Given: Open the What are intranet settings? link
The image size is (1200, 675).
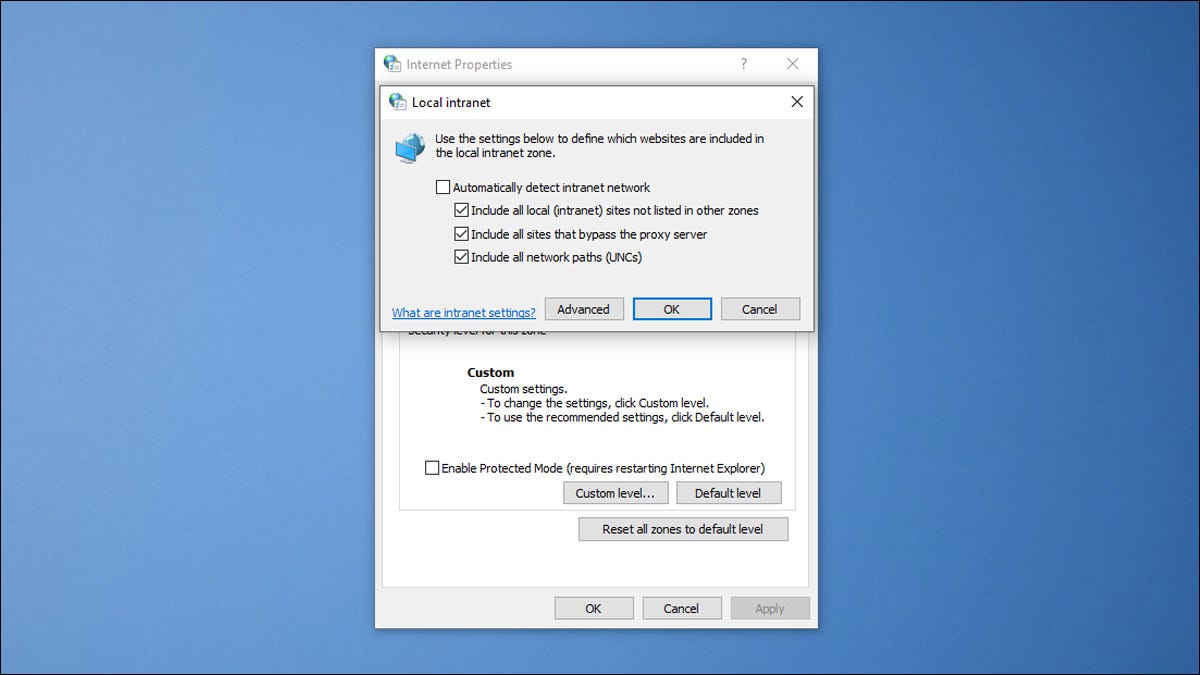Looking at the screenshot, I should coord(463,313).
